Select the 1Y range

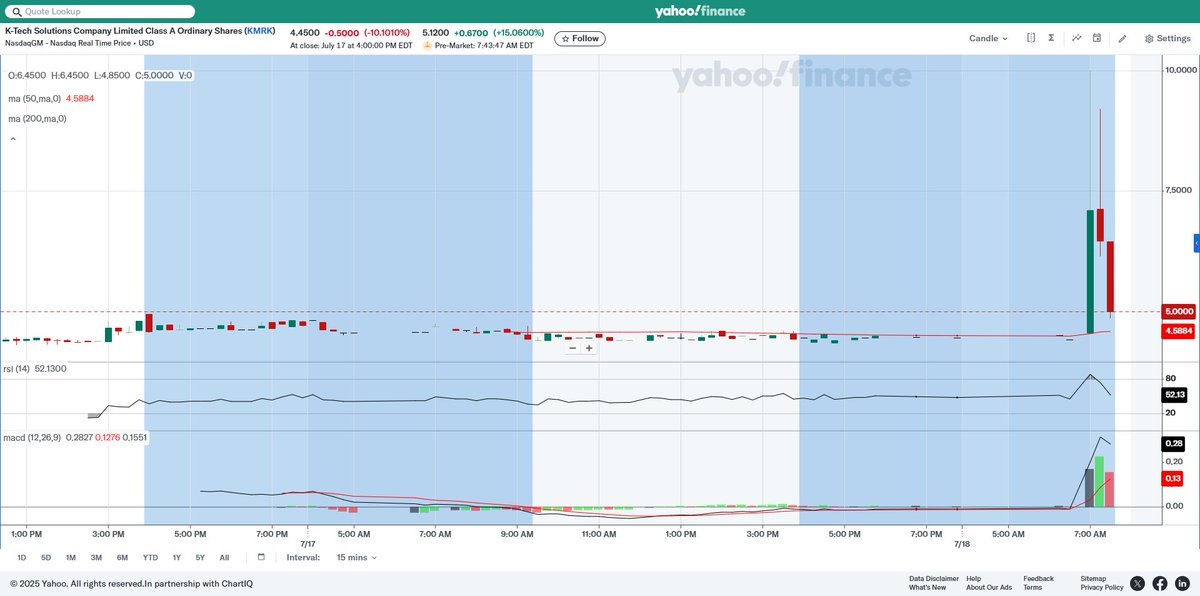[176, 557]
